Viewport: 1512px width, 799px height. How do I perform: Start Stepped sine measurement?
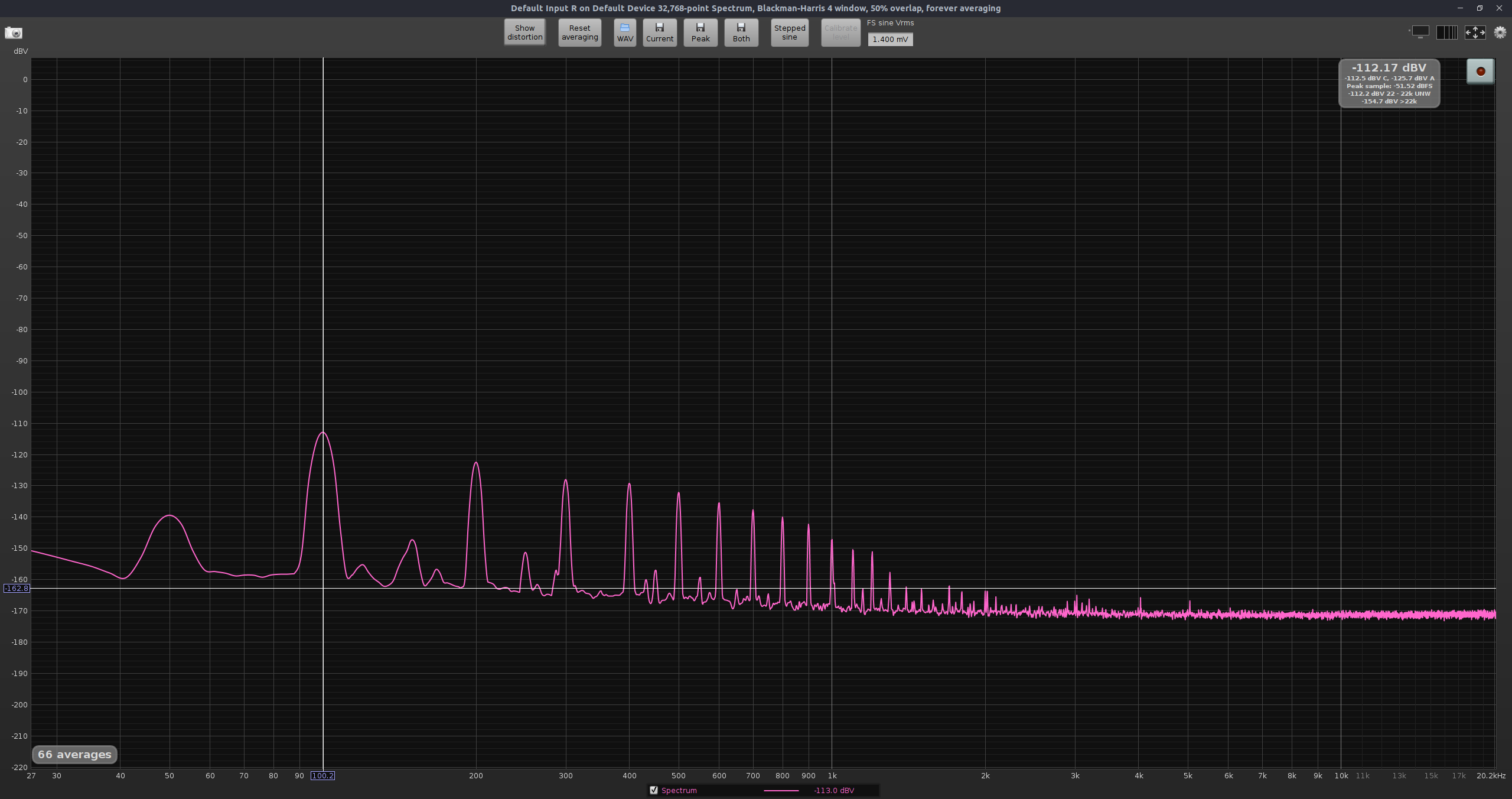pyautogui.click(x=790, y=33)
